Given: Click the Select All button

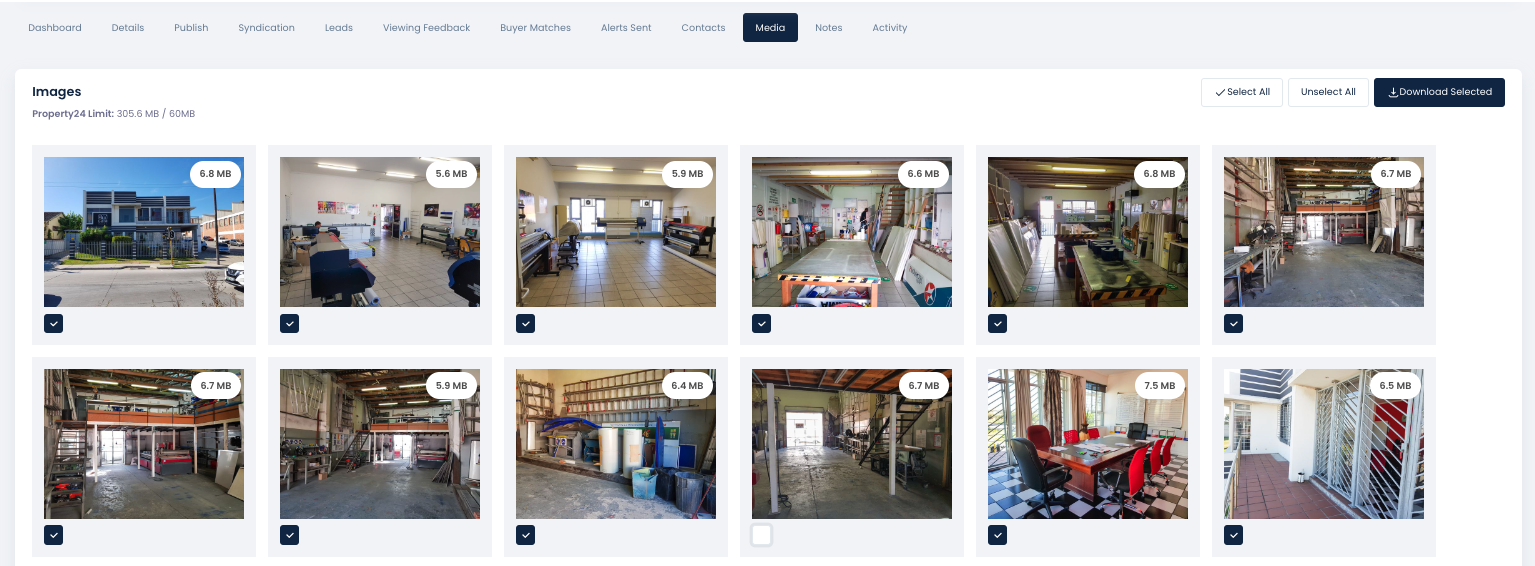Looking at the screenshot, I should coord(1242,92).
